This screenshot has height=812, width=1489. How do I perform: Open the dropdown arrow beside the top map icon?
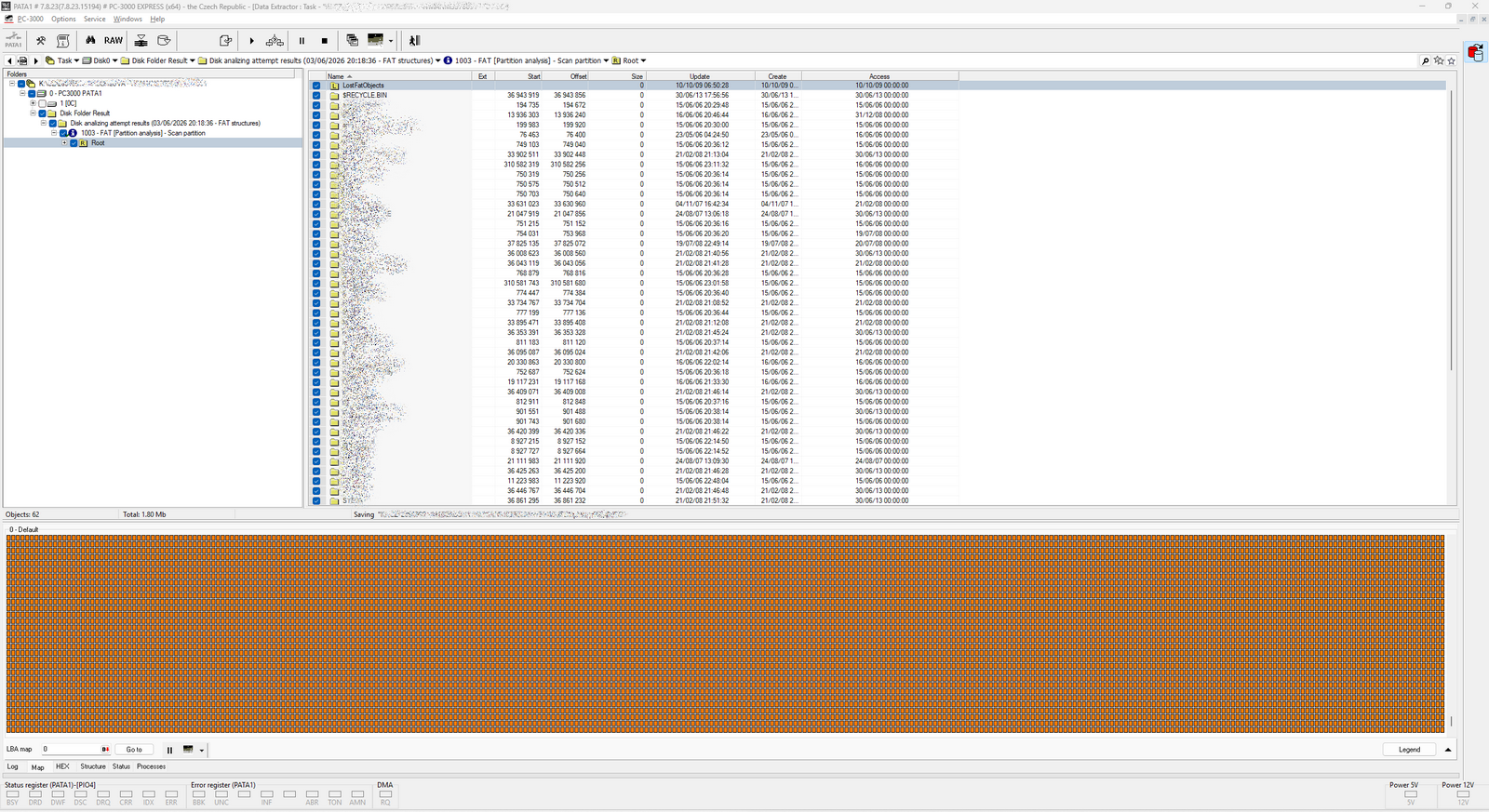391,41
